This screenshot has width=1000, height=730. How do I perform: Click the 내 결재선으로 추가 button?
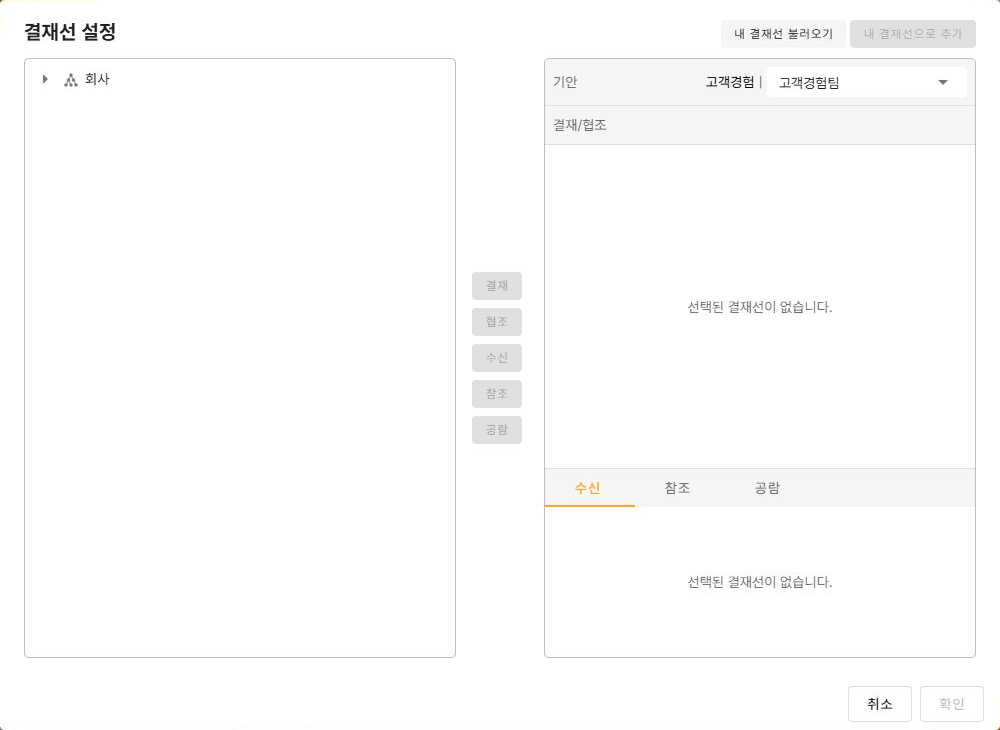coord(913,34)
